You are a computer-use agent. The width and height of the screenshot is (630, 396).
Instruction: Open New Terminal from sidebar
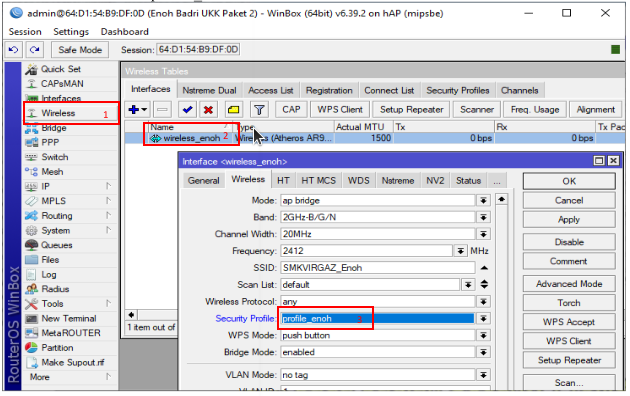(69, 318)
